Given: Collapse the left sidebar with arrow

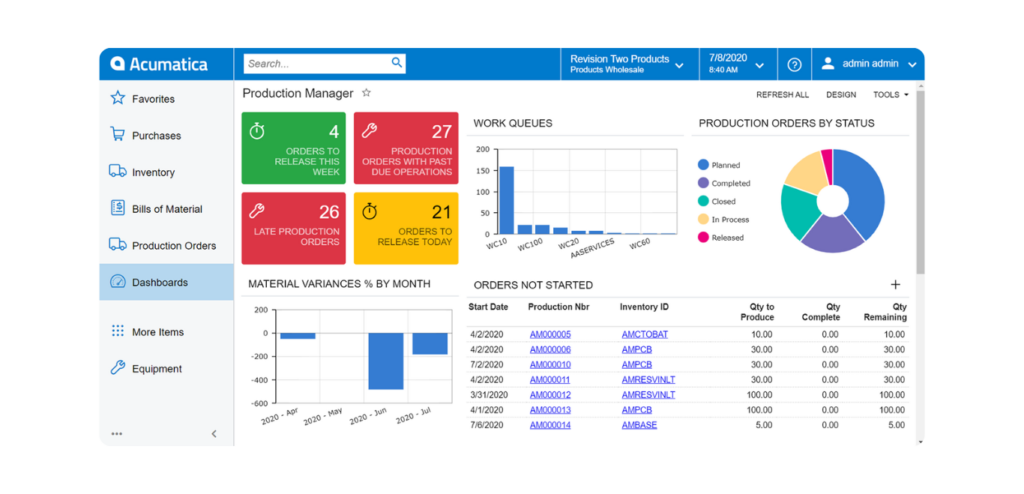Looking at the screenshot, I should tap(213, 433).
